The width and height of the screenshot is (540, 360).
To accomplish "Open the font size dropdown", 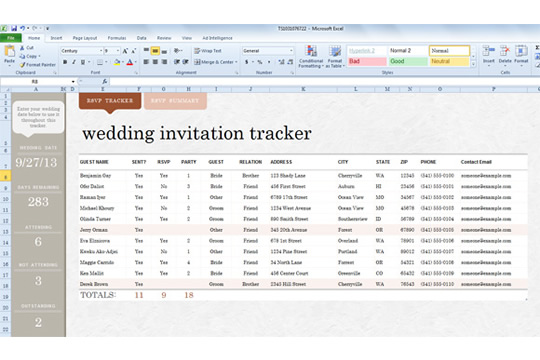I will [118, 51].
